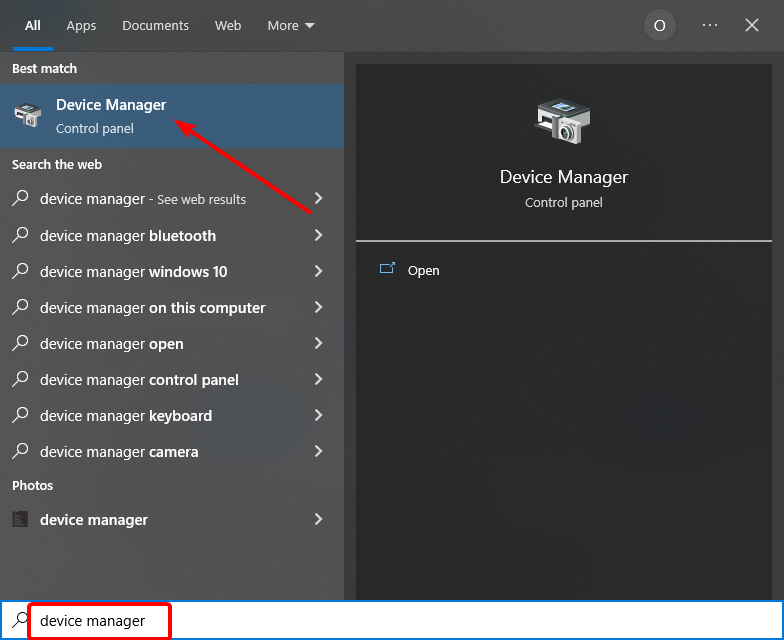Click the photo thumbnail icon for device manager
Viewport: 784px width, 640px height.
tap(20, 520)
